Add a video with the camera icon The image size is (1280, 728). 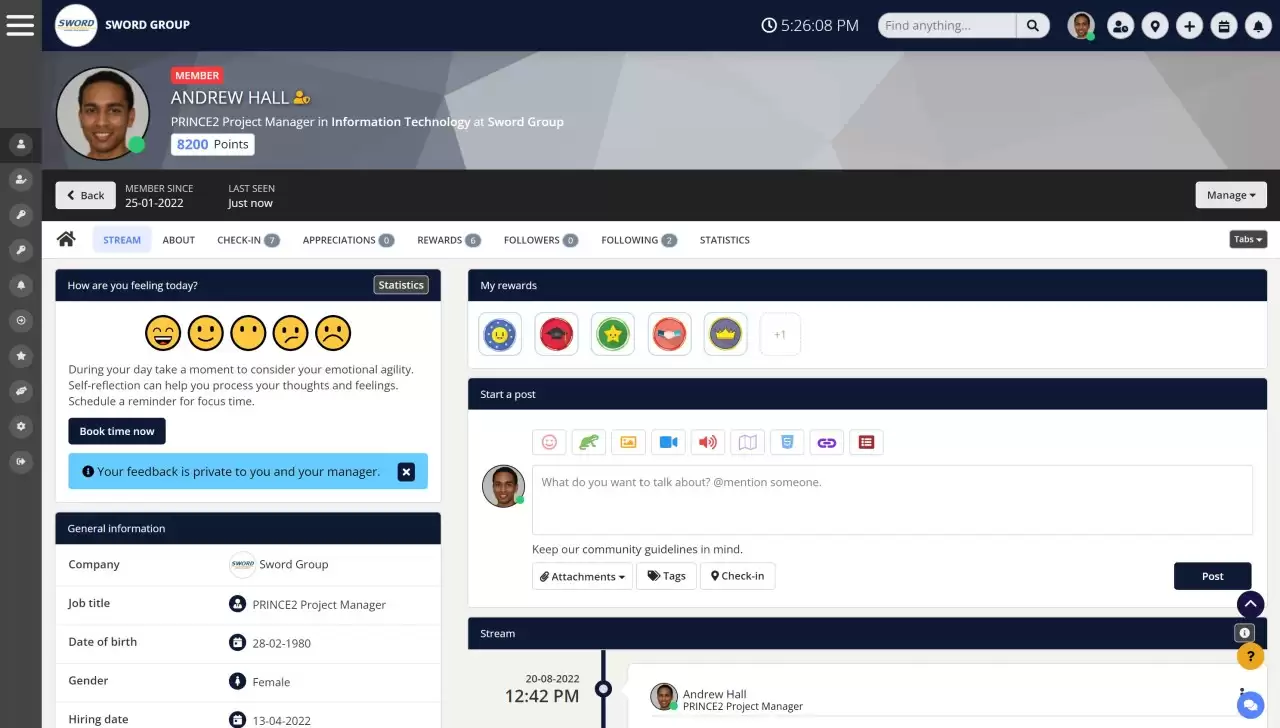tap(668, 442)
